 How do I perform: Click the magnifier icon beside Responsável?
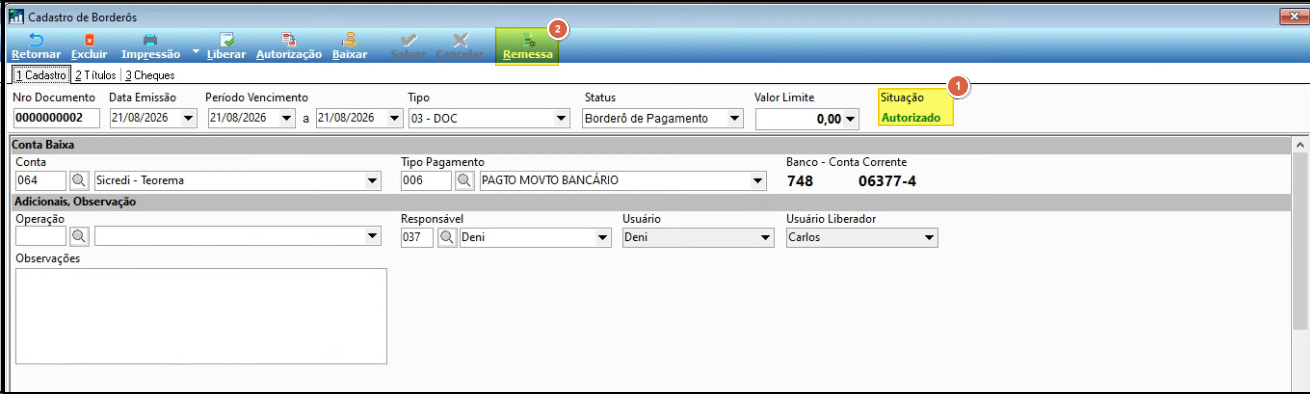[x=447, y=237]
